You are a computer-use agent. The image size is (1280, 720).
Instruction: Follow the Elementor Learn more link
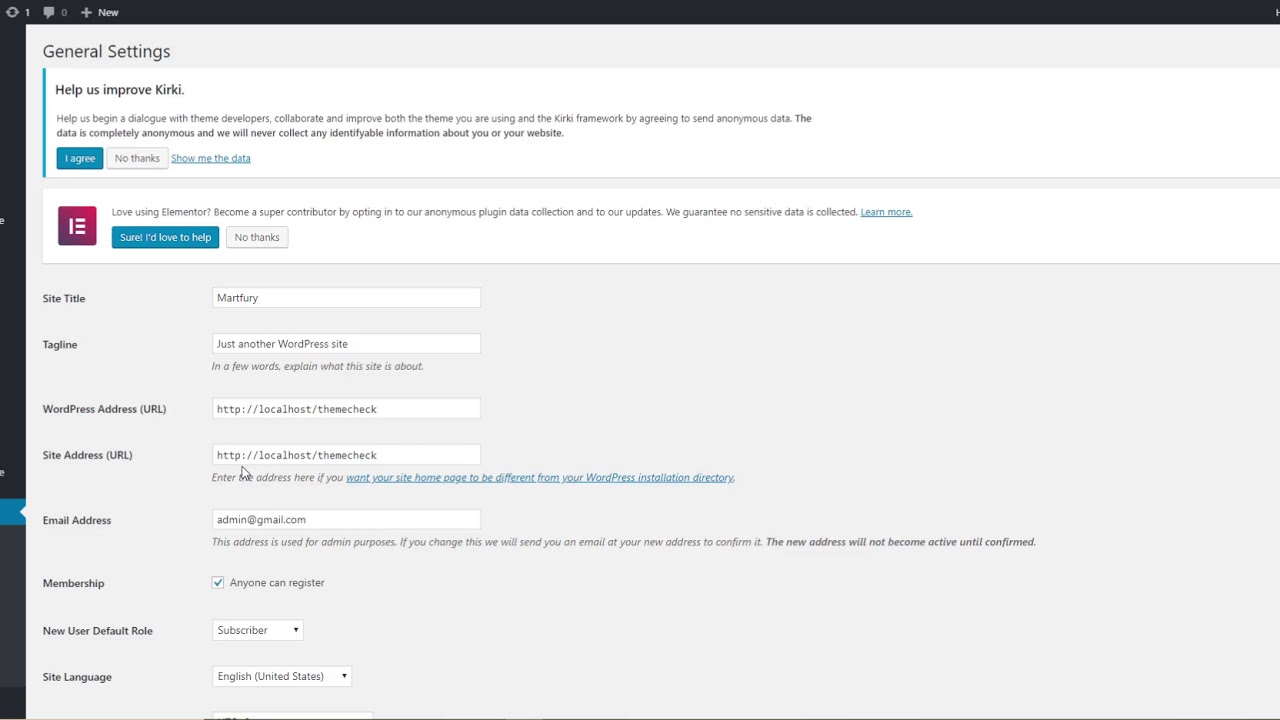(886, 212)
